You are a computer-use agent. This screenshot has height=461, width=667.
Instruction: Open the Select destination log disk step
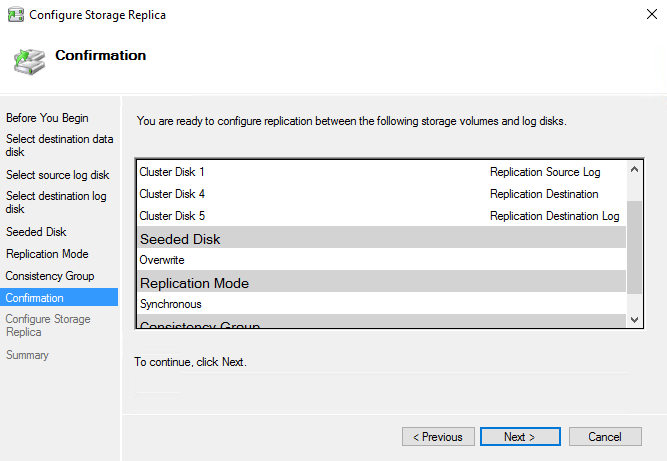(56, 202)
